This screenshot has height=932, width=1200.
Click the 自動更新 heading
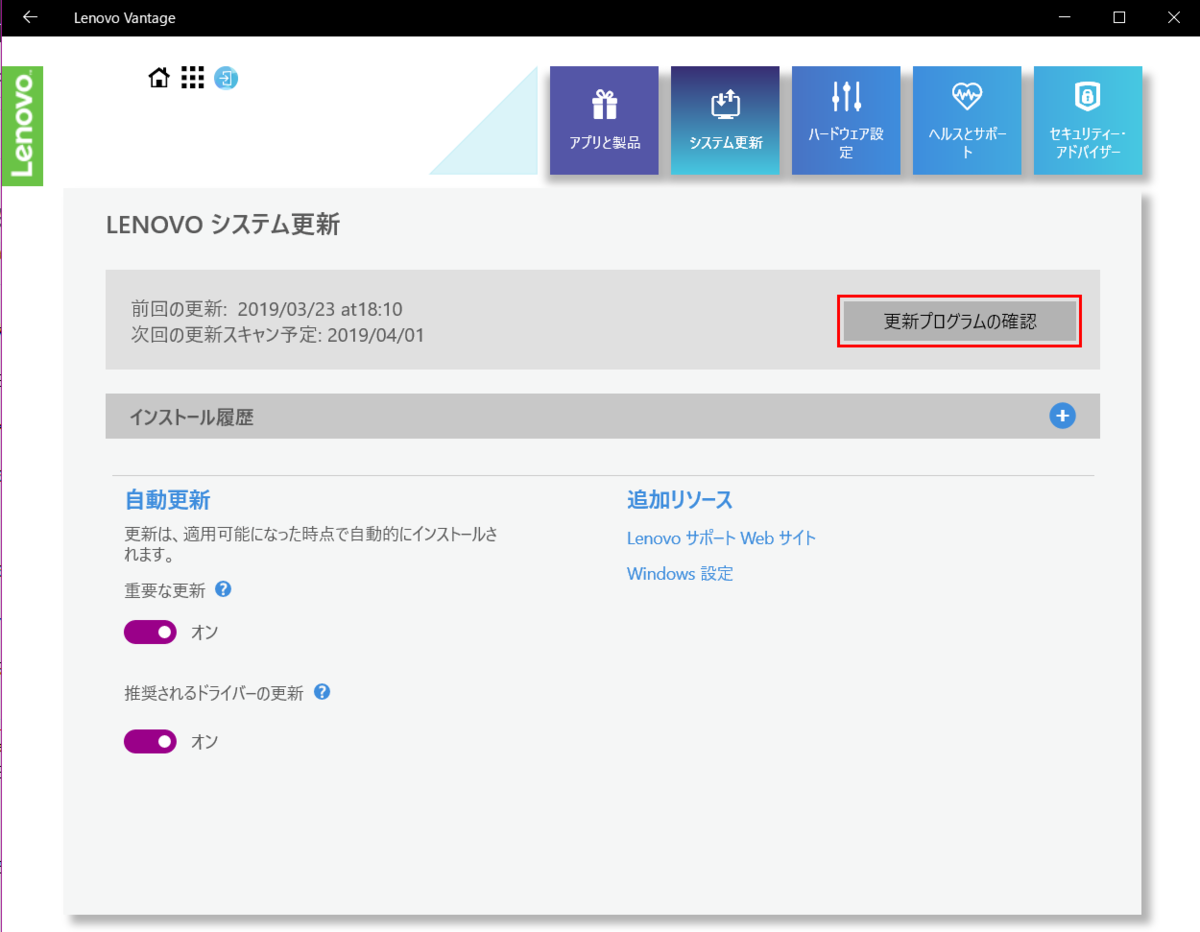pos(167,500)
